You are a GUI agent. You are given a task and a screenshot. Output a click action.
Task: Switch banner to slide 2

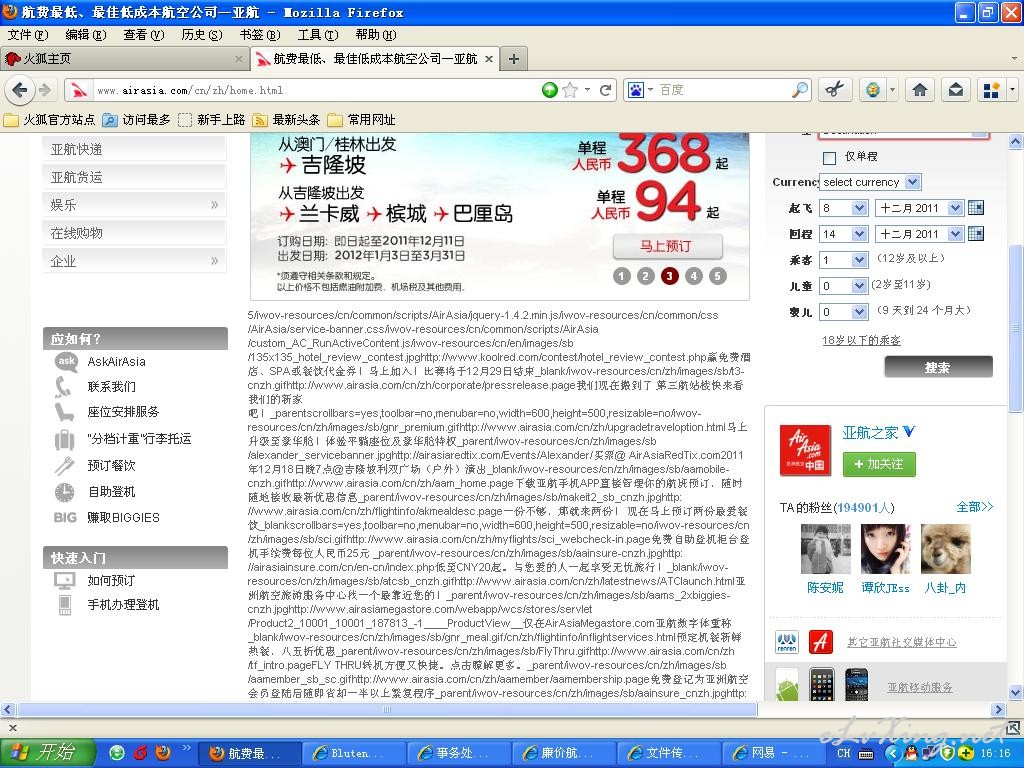(645, 276)
